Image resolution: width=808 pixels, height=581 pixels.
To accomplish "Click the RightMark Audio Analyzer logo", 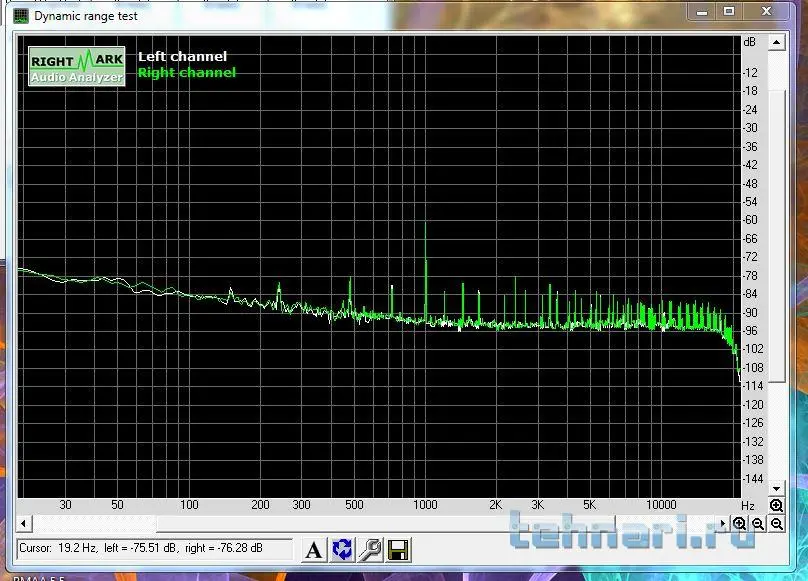I will coord(77,66).
